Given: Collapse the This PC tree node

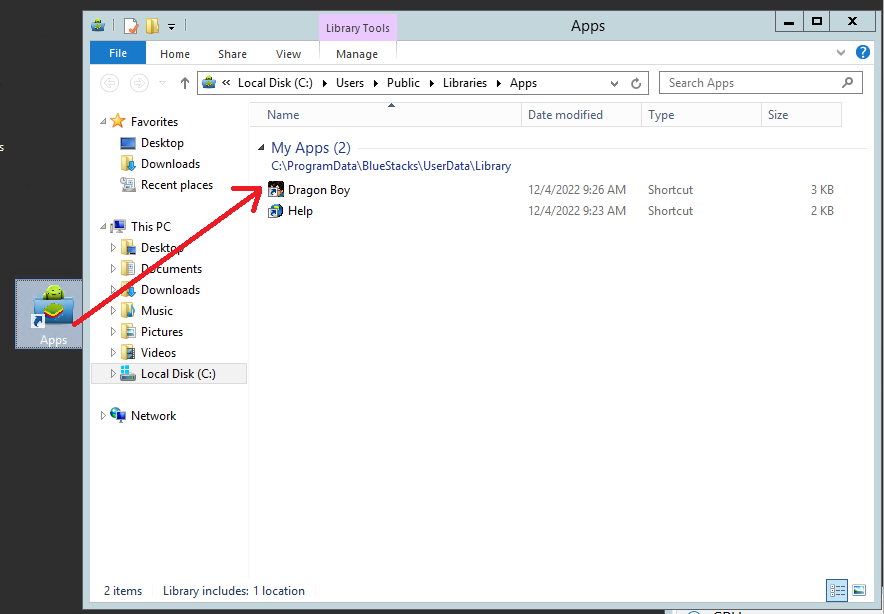Looking at the screenshot, I should 103,227.
